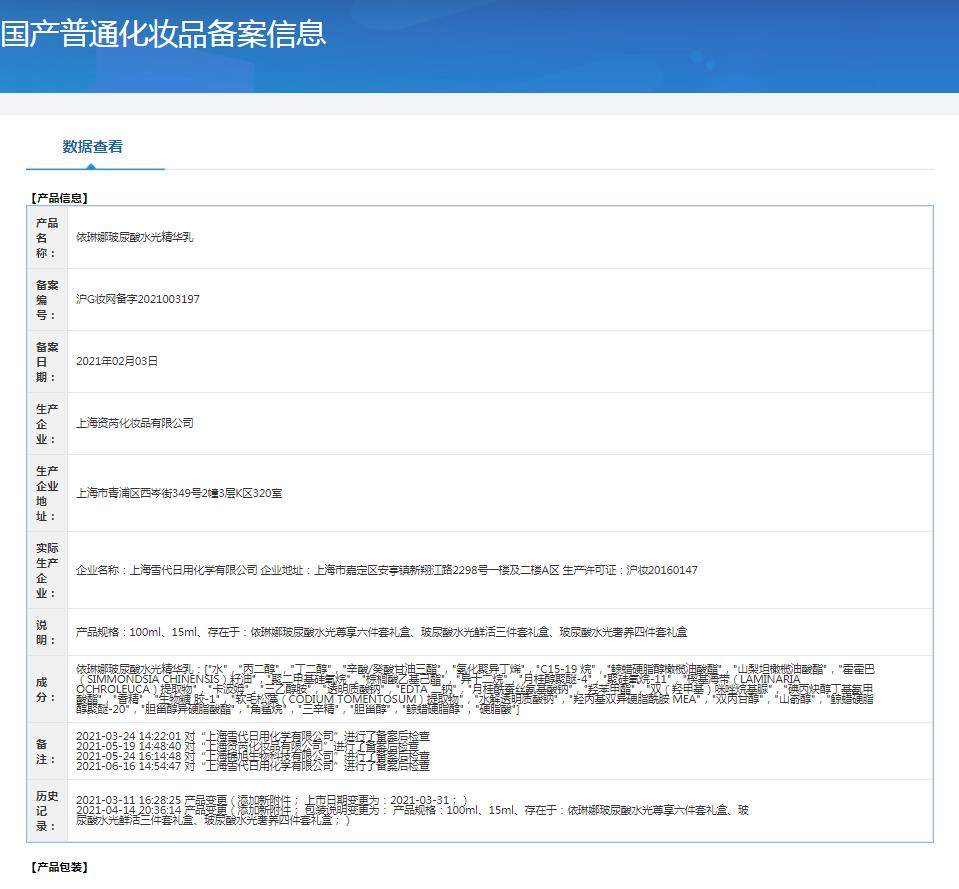959x889 pixels.
Task: Select history entry 2021-04-14 20:36:14 产品变更
Action: click(412, 815)
